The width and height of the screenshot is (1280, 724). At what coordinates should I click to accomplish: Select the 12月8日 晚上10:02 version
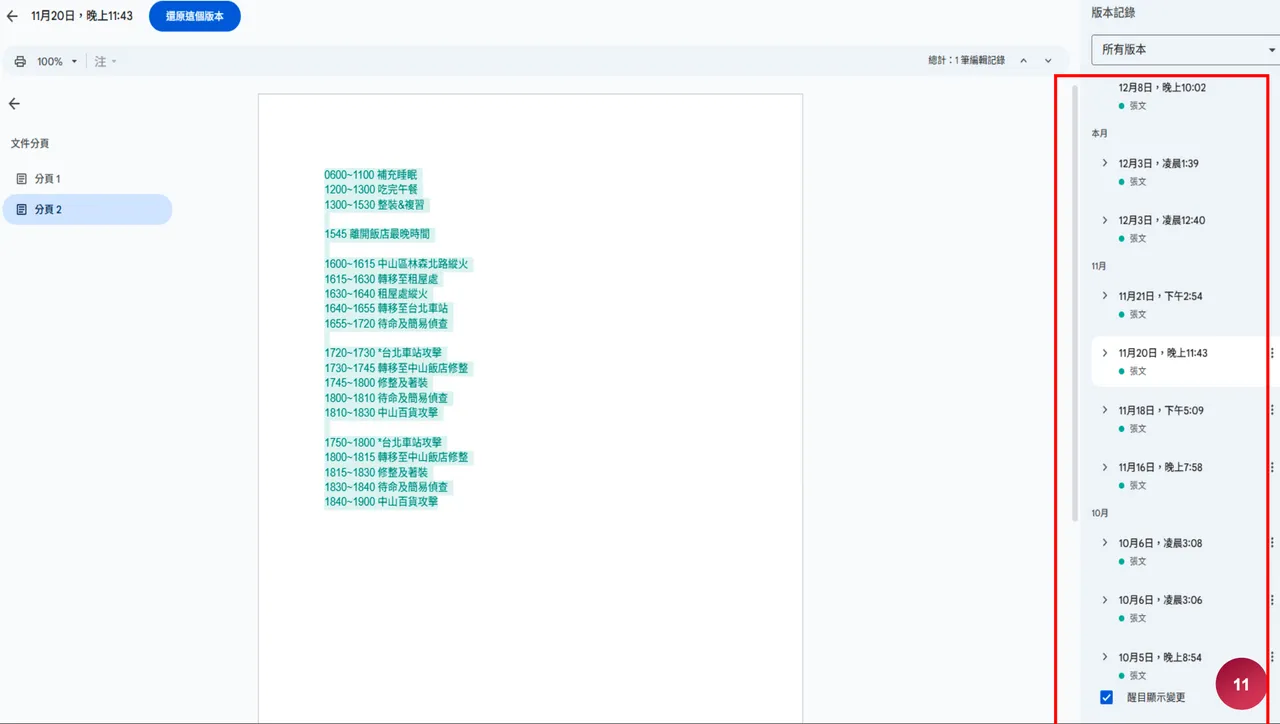point(1161,88)
